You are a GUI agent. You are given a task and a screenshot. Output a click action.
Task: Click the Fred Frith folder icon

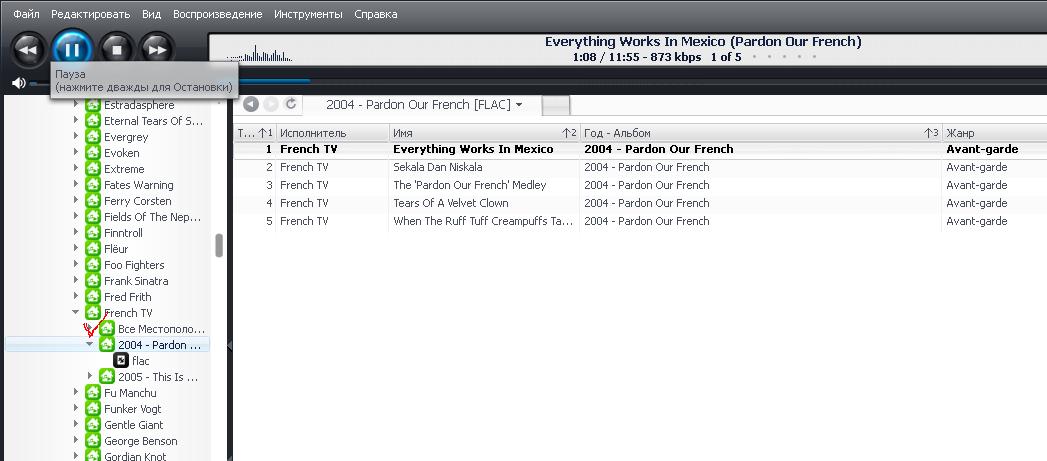pos(93,297)
